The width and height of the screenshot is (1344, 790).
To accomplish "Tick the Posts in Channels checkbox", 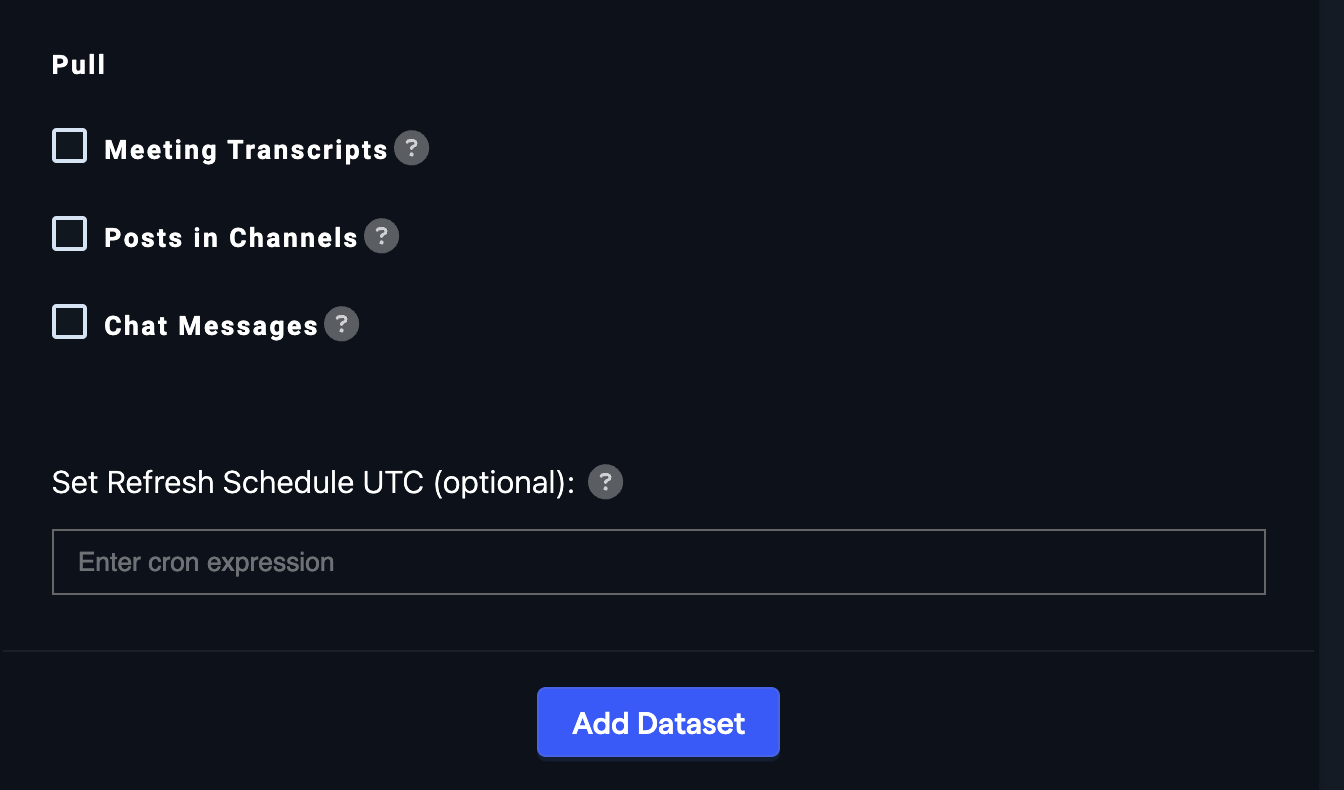I will click(70, 234).
